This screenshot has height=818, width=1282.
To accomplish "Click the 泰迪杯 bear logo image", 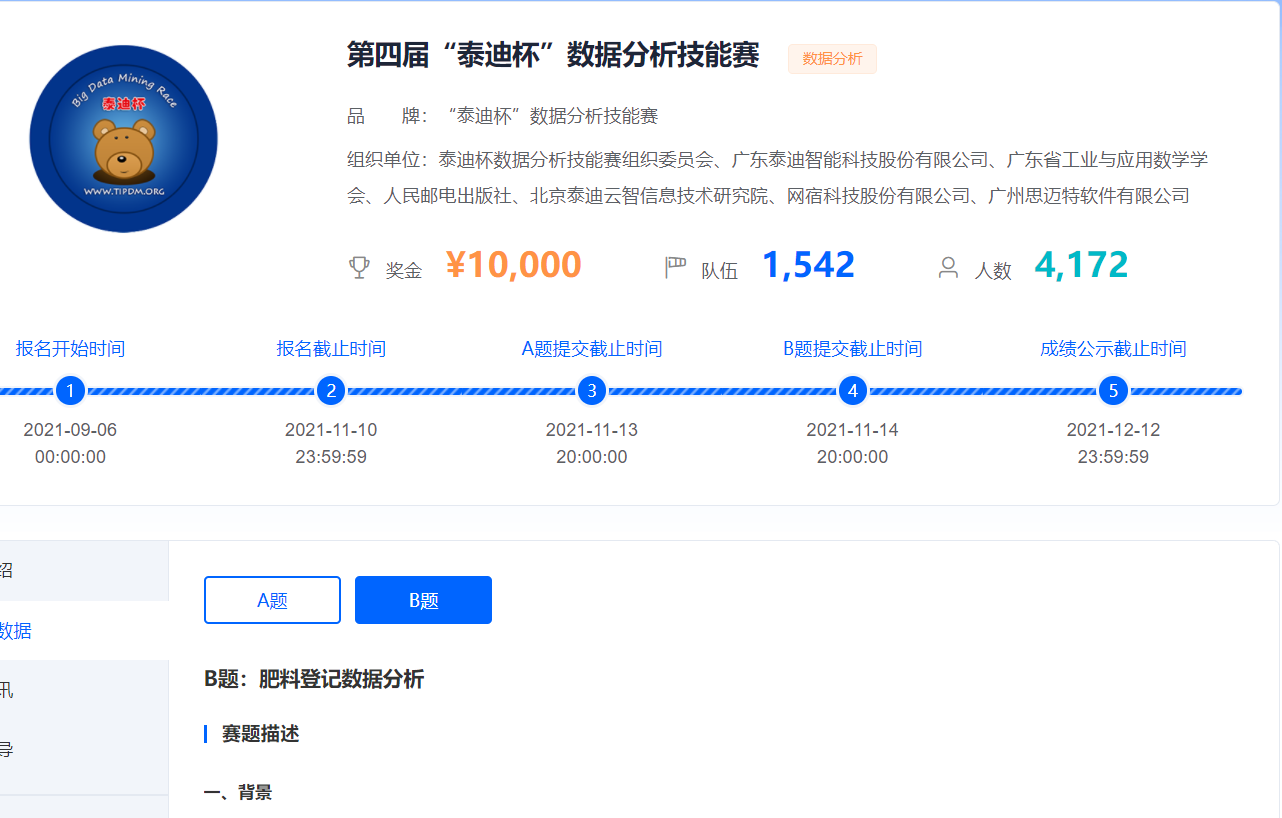I will [x=124, y=139].
